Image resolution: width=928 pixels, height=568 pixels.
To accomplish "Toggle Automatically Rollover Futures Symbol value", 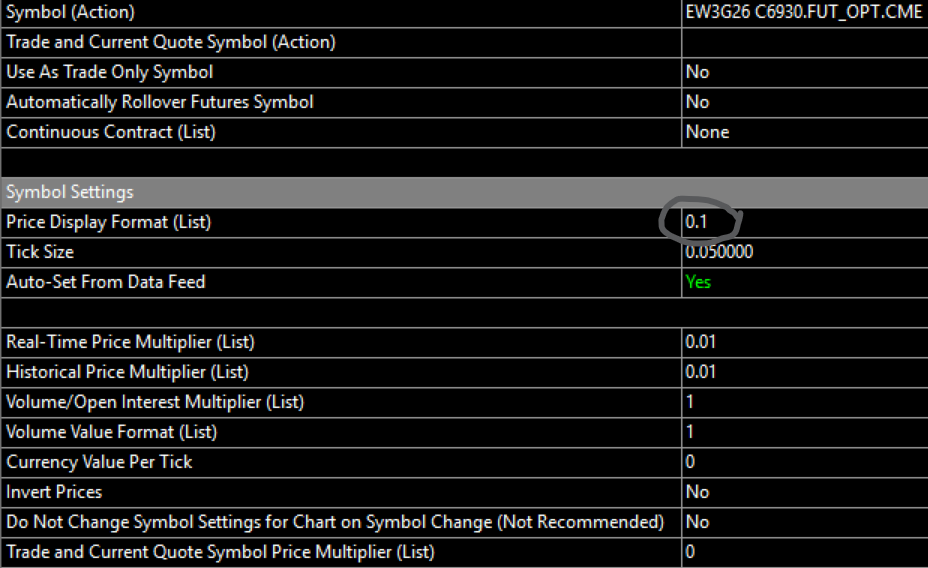I will click(698, 102).
